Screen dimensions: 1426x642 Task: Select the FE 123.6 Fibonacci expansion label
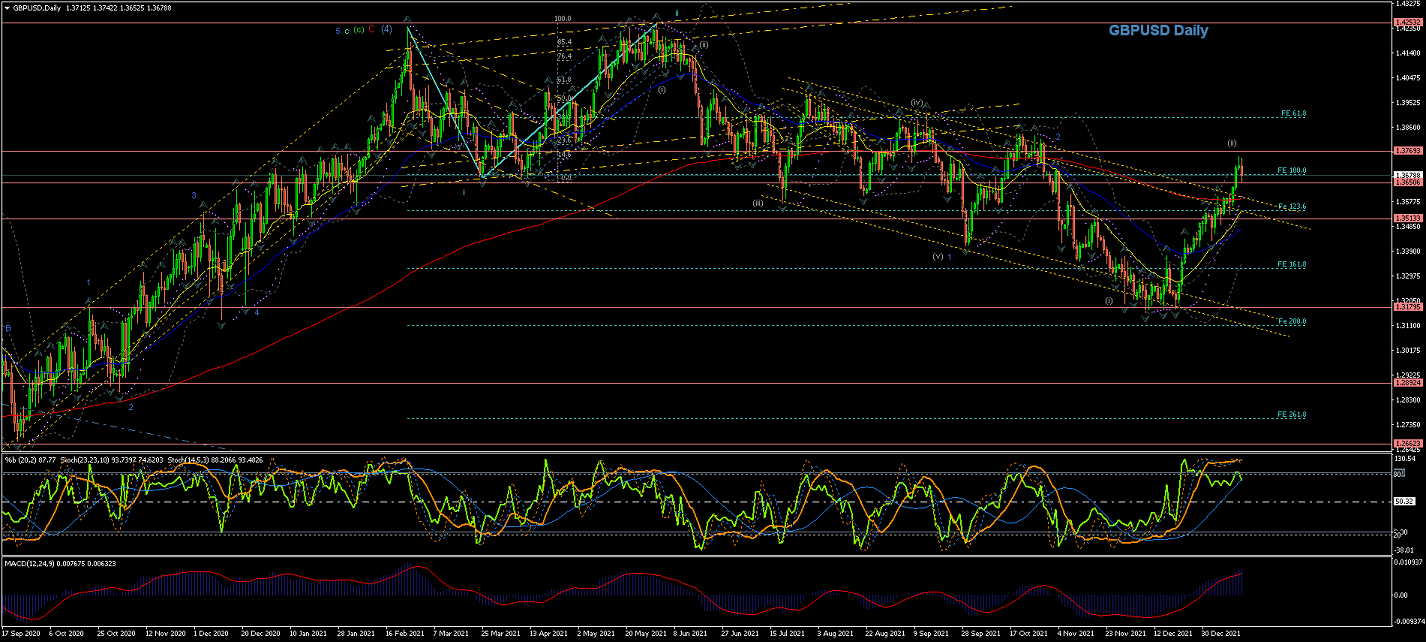1292,206
